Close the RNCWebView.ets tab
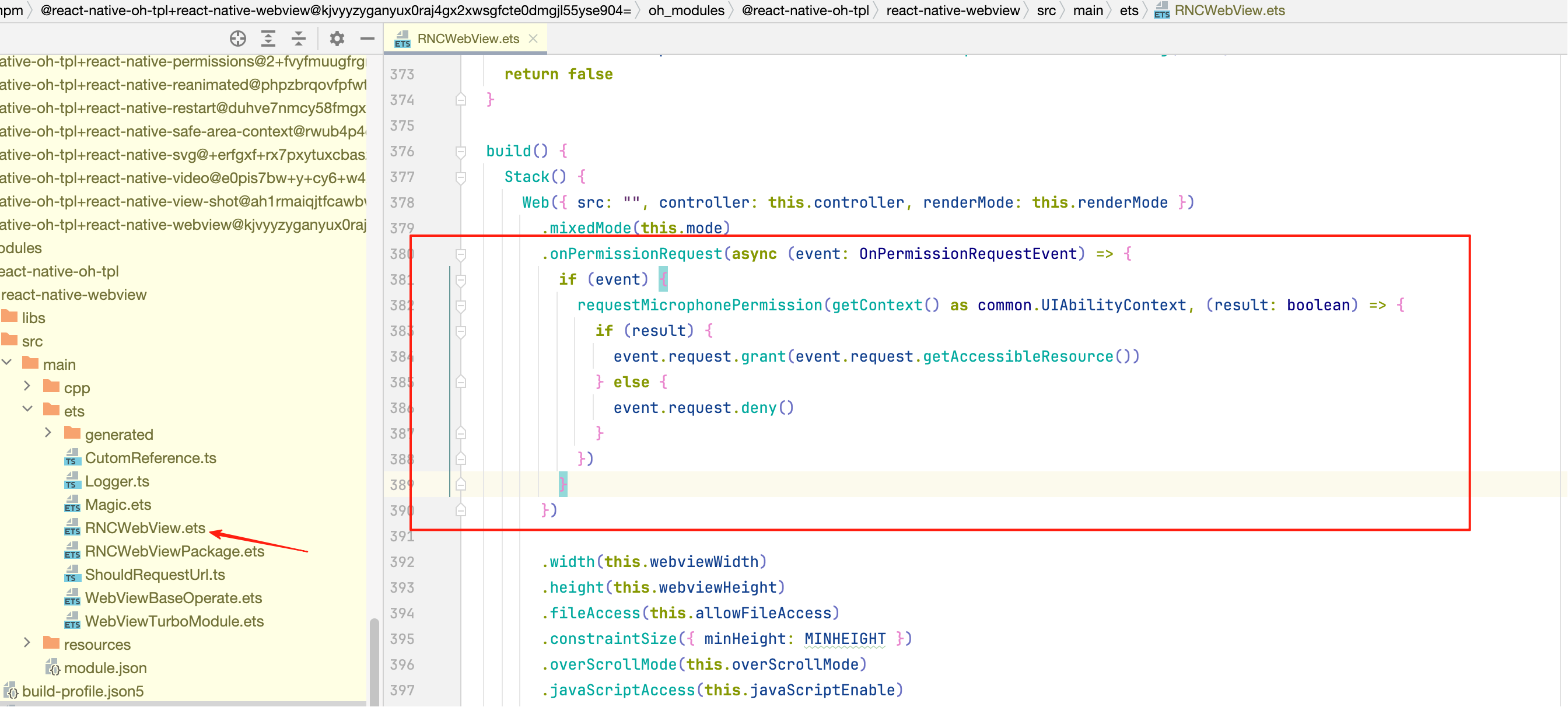The image size is (1568, 707). point(533,39)
